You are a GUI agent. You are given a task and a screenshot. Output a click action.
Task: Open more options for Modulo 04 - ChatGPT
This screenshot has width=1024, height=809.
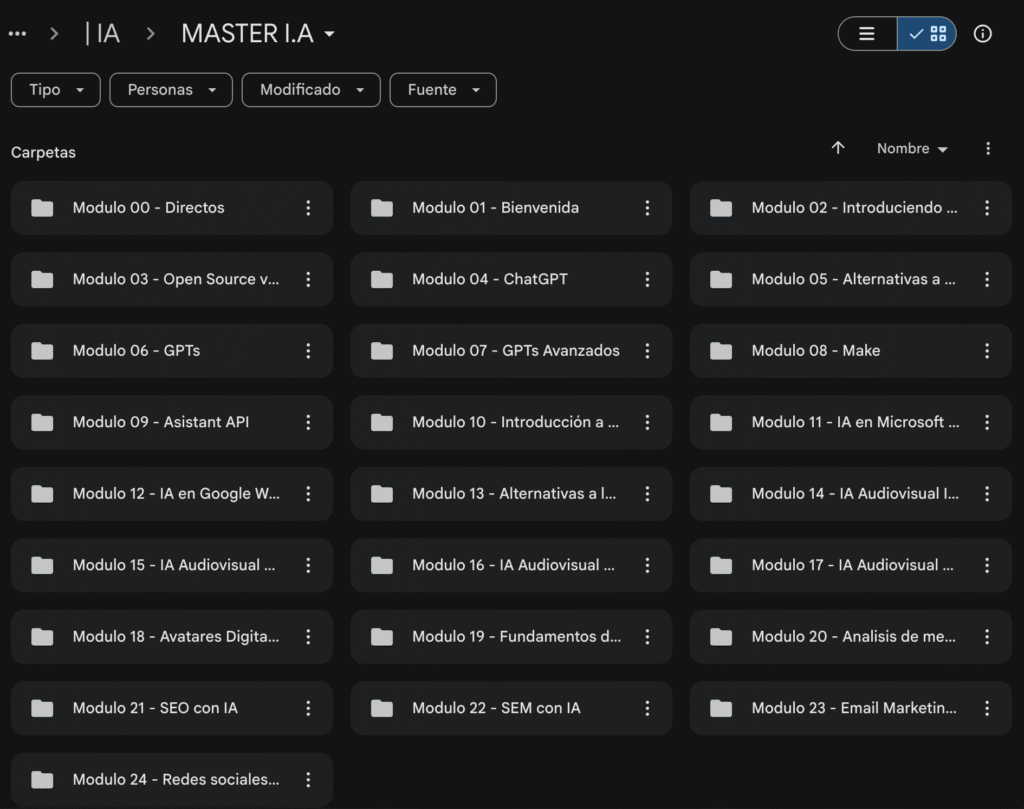coord(647,279)
